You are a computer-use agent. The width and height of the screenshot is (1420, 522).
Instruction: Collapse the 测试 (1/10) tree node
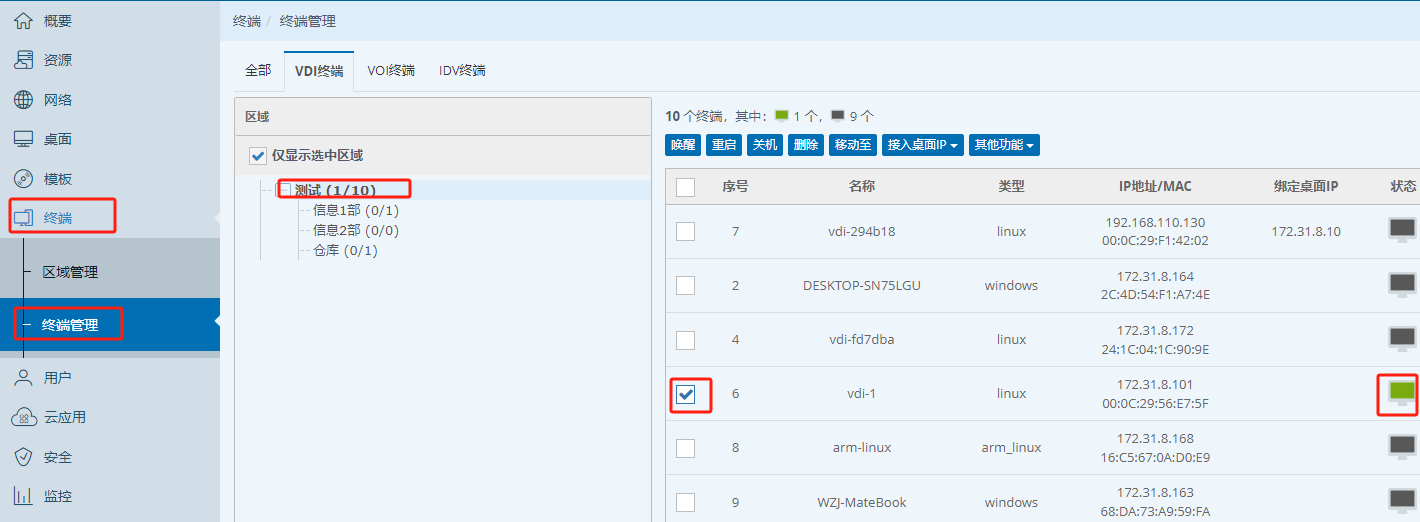(285, 190)
